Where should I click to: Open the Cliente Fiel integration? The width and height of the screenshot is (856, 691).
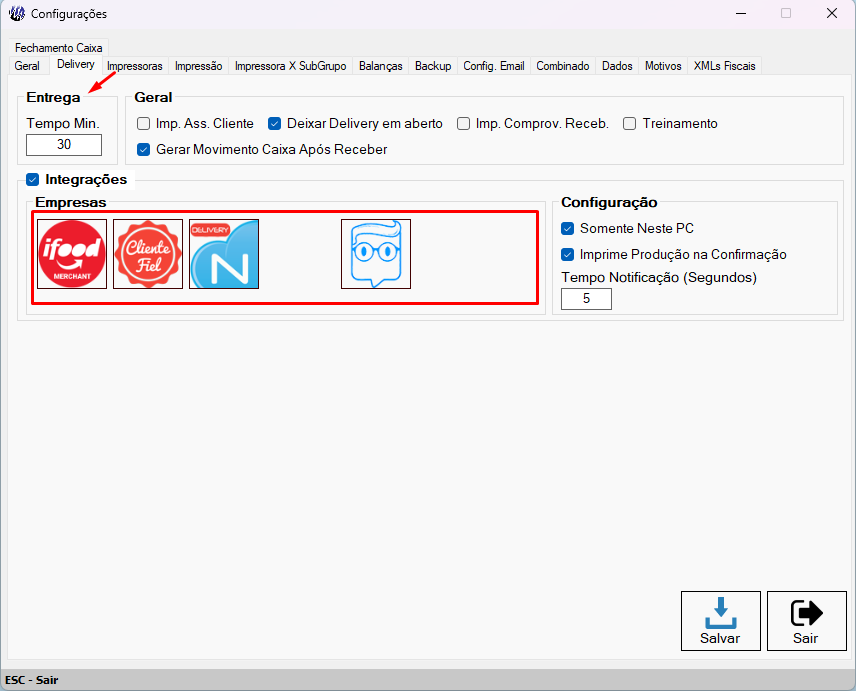tap(148, 254)
